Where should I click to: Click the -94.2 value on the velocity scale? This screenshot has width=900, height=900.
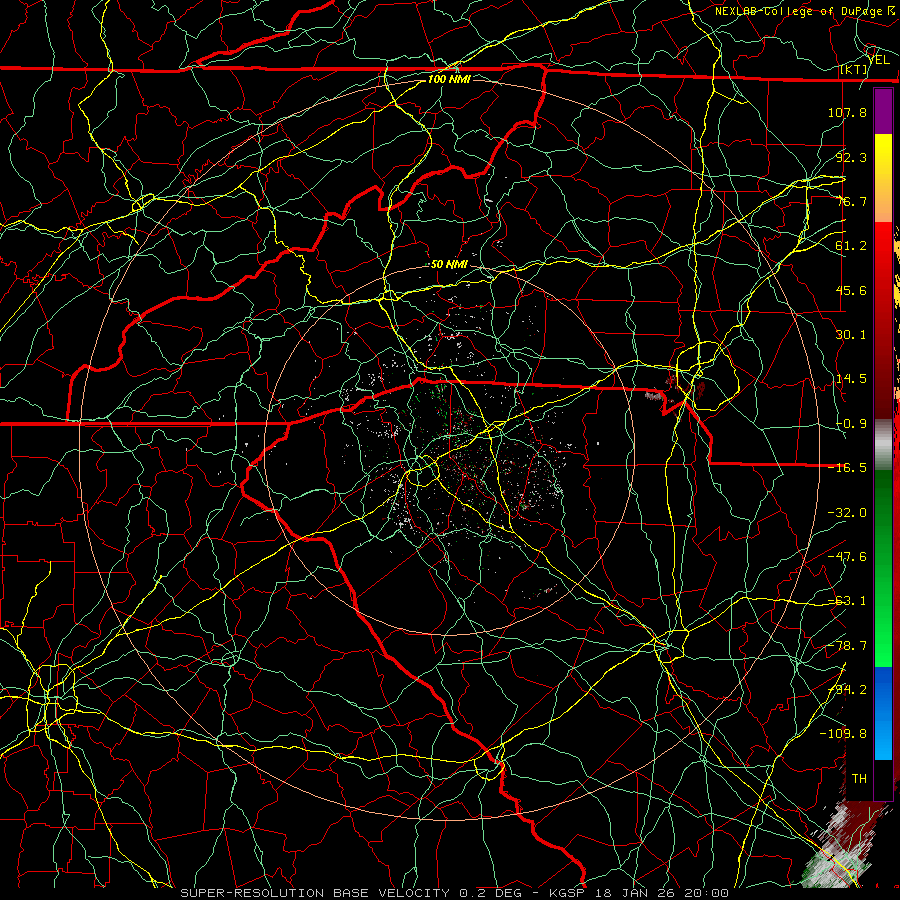point(847,690)
